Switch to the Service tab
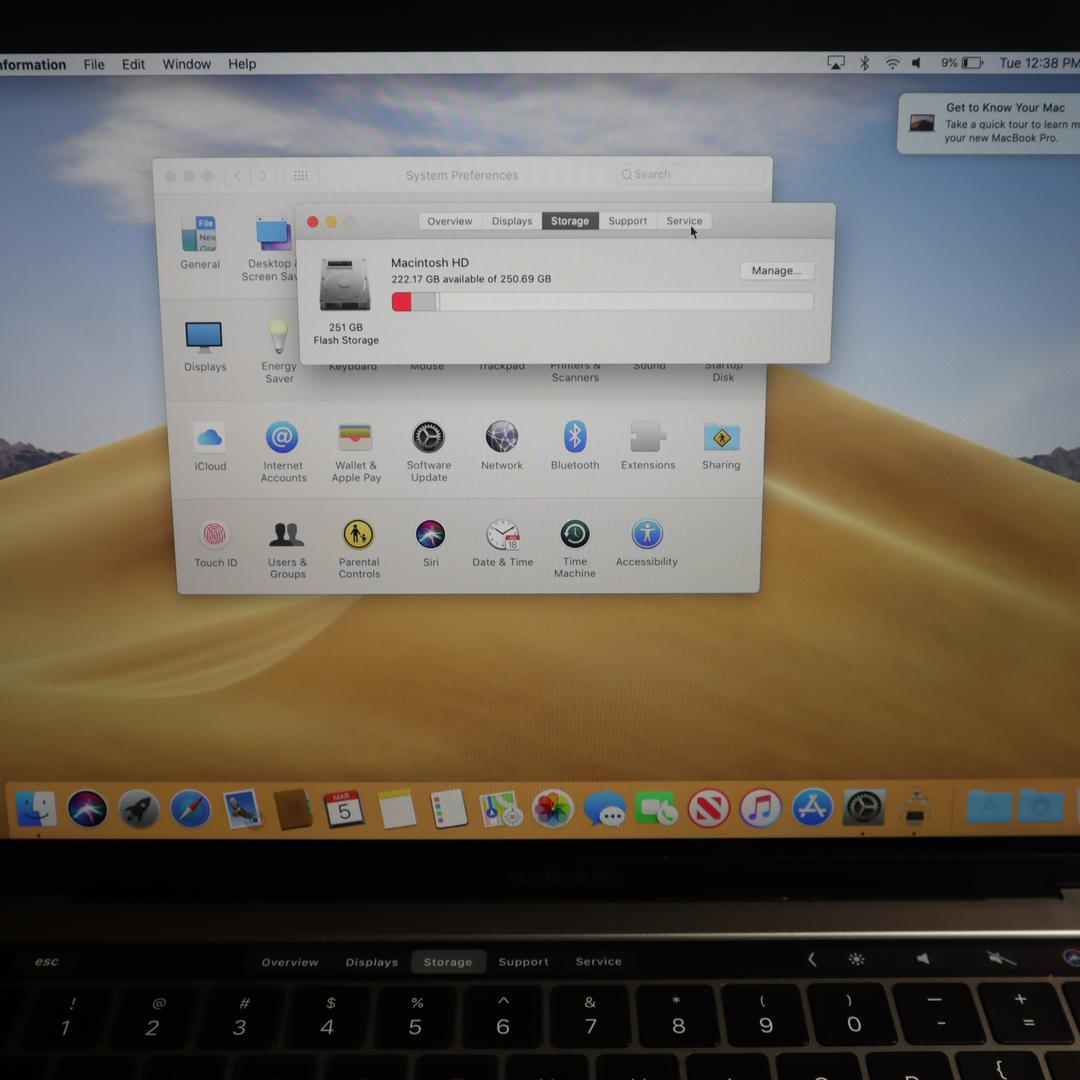This screenshot has height=1080, width=1080. pos(684,221)
